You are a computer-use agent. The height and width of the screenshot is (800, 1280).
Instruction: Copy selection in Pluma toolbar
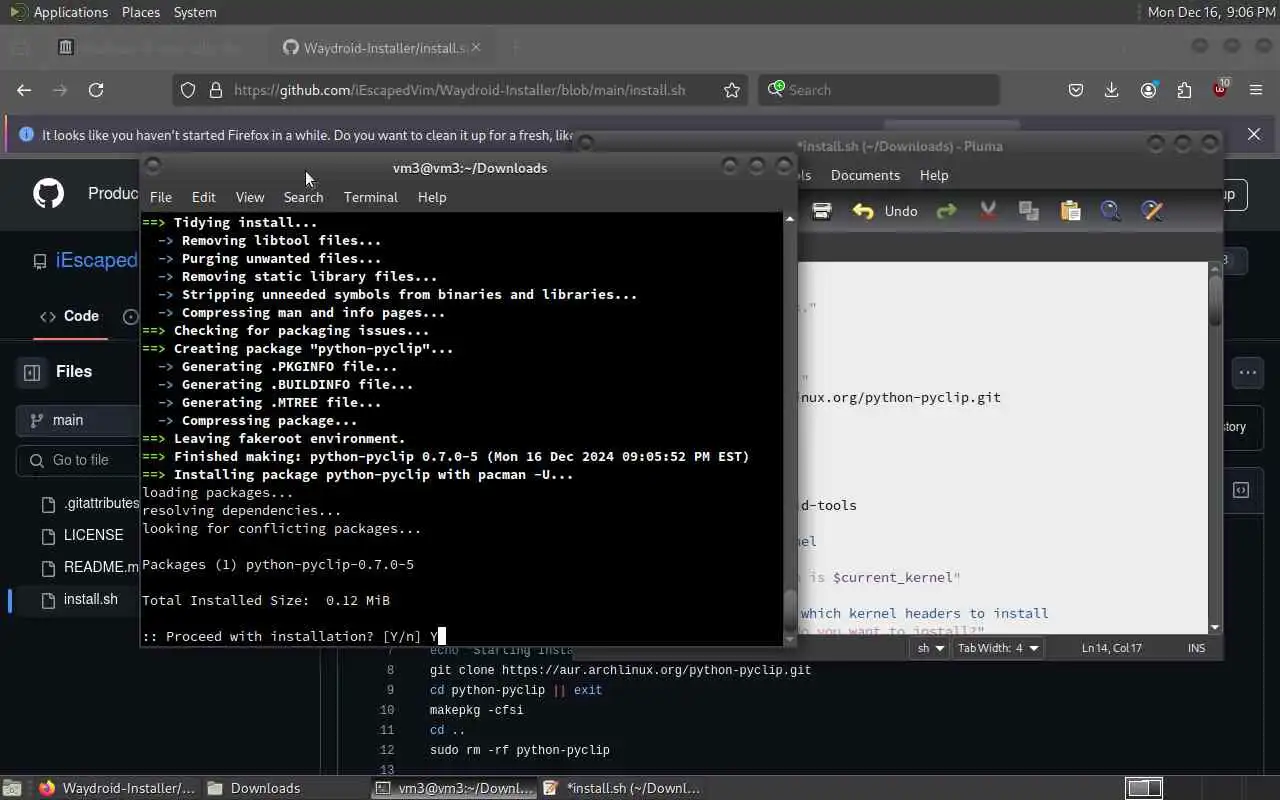coord(1029,211)
